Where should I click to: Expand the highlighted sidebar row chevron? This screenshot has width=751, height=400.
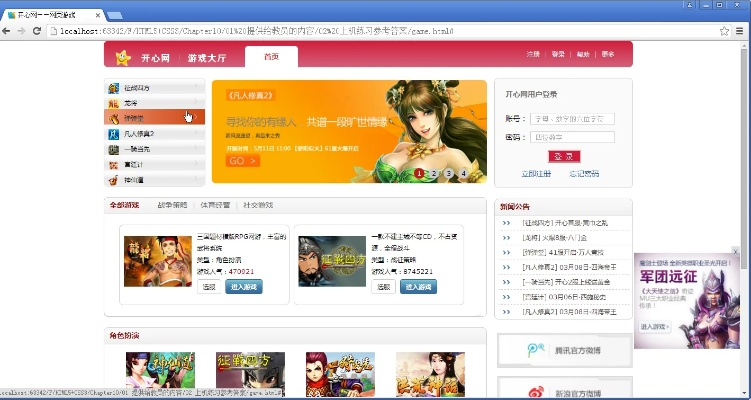(x=196, y=117)
